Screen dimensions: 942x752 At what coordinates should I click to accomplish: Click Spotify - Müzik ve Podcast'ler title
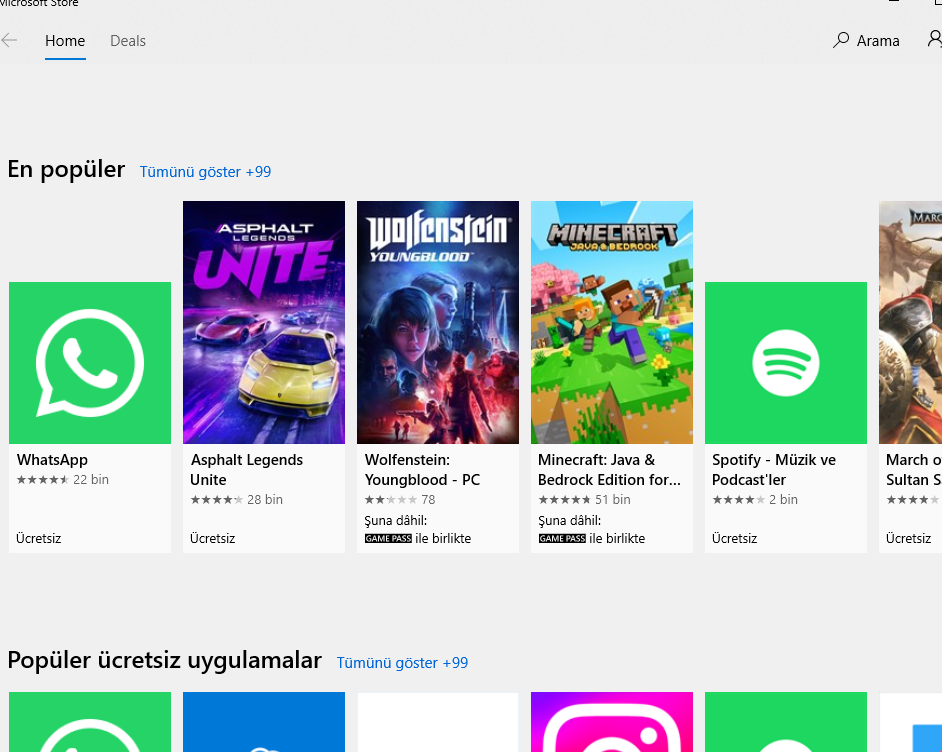coord(774,470)
